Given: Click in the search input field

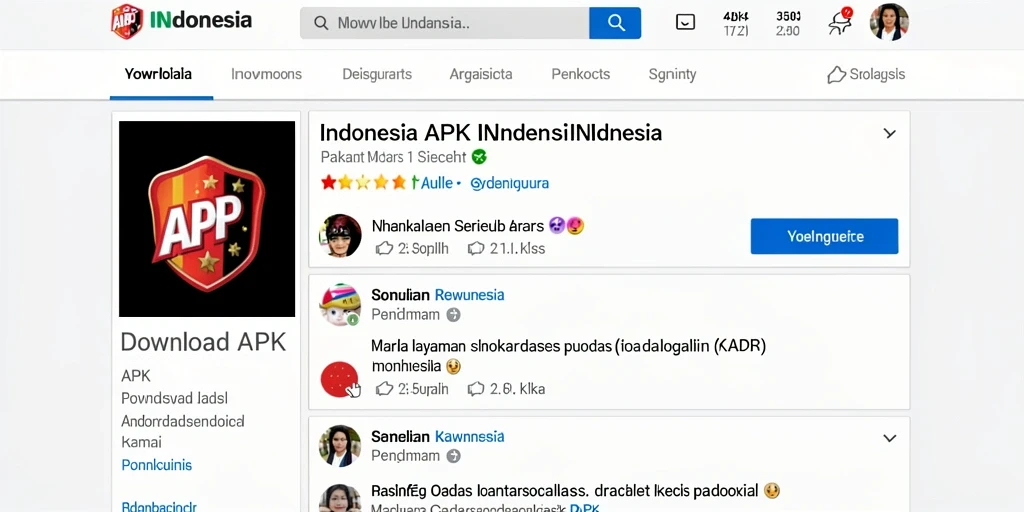Looking at the screenshot, I should click(444, 23).
